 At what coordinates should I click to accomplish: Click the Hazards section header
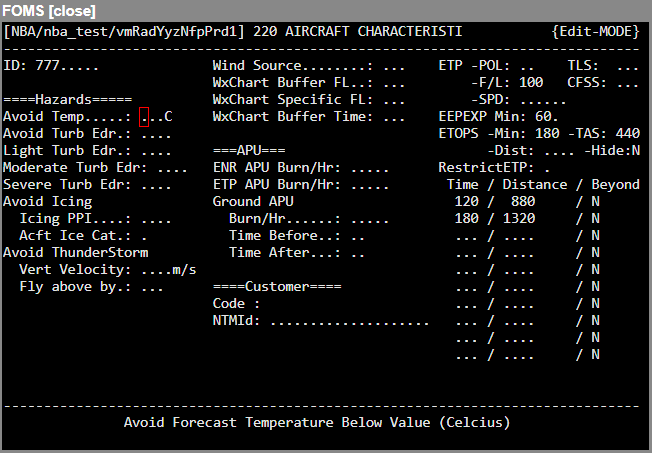(67, 100)
